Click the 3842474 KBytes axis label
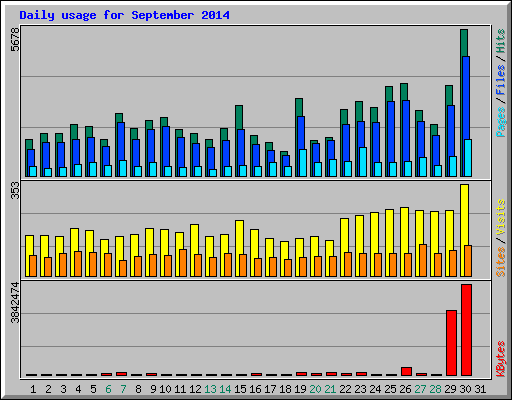 point(15,303)
